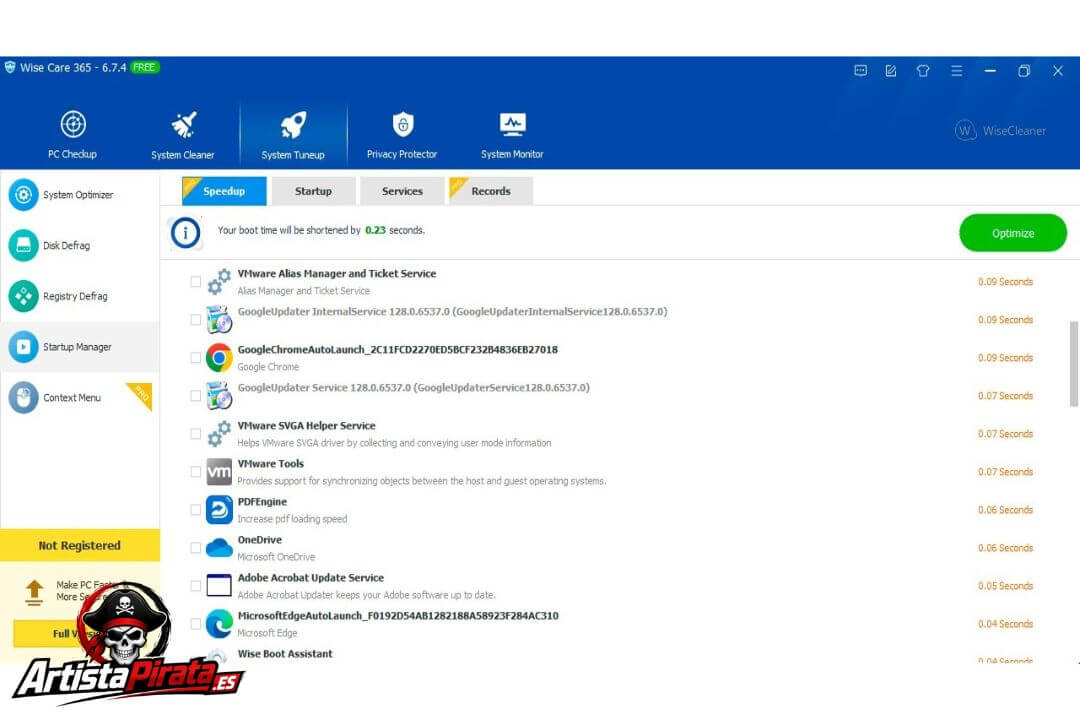Open Registry Defrag in the sidebar
This screenshot has width=1080, height=720.
tap(80, 296)
